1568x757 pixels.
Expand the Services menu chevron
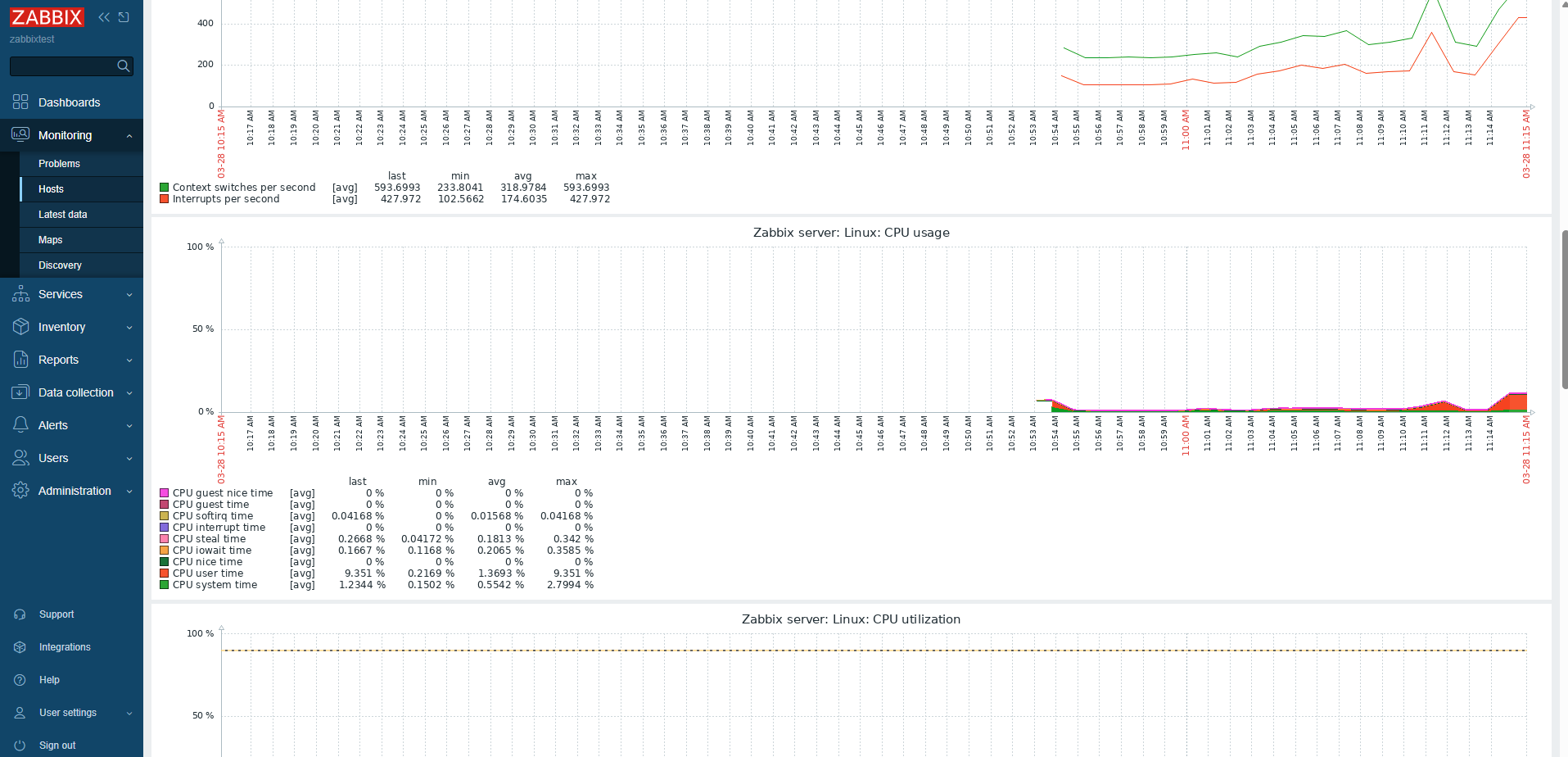click(x=129, y=295)
